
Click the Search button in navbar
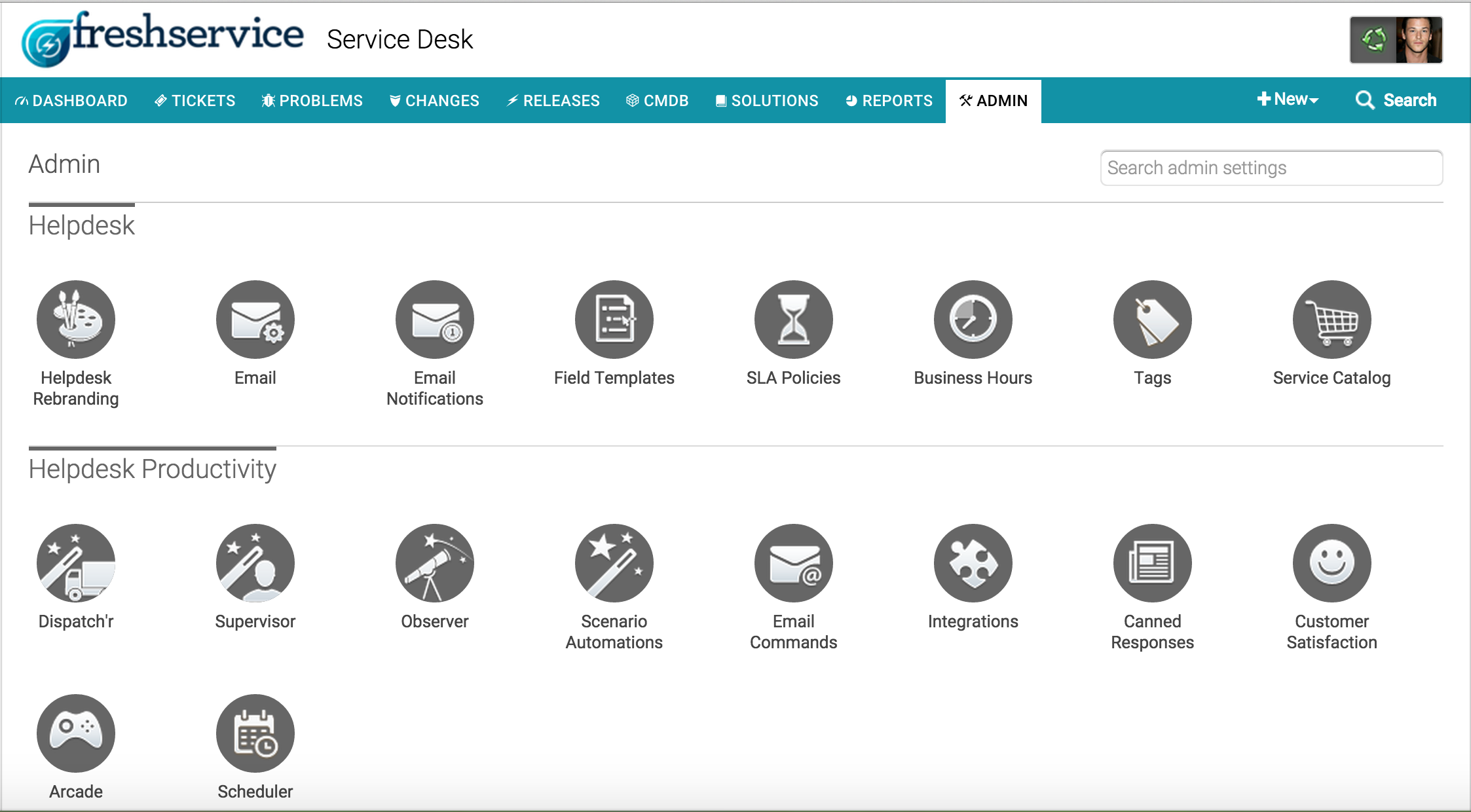tap(1396, 100)
